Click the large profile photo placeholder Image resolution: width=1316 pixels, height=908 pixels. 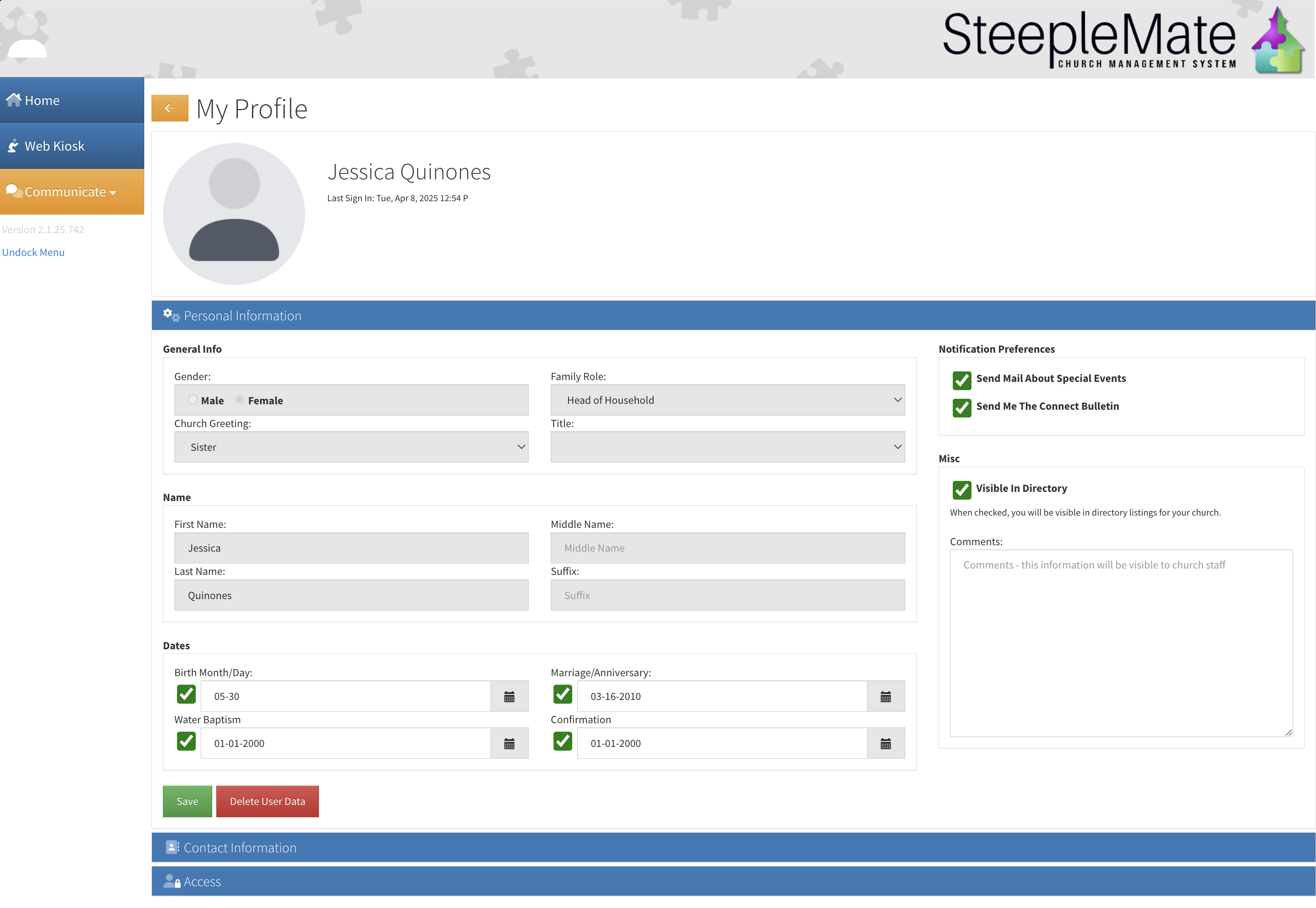coord(234,214)
